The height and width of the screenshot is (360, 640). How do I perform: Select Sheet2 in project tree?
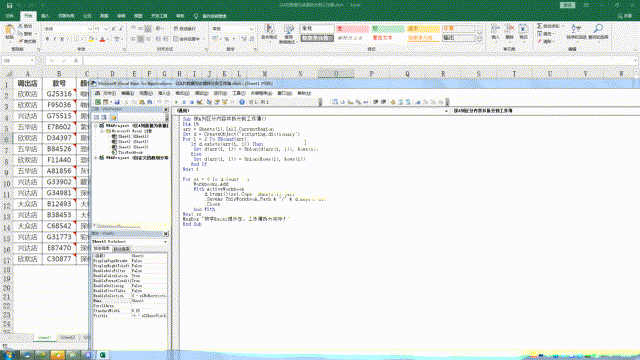[130, 142]
